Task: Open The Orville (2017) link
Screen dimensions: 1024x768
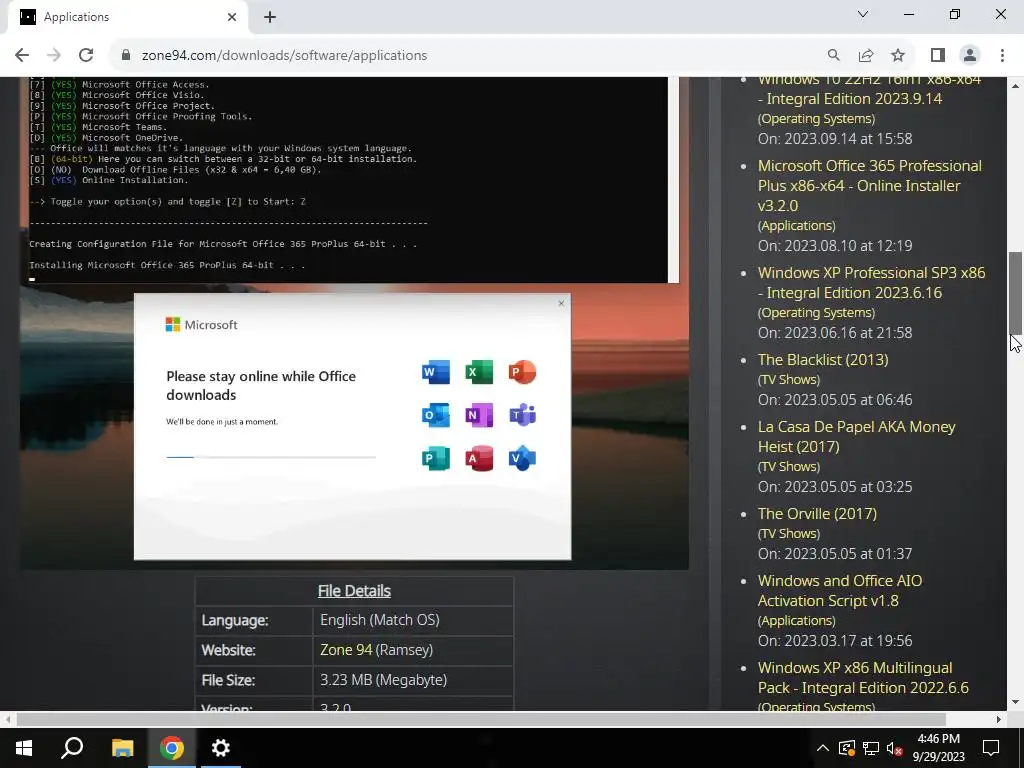Action: click(x=817, y=514)
